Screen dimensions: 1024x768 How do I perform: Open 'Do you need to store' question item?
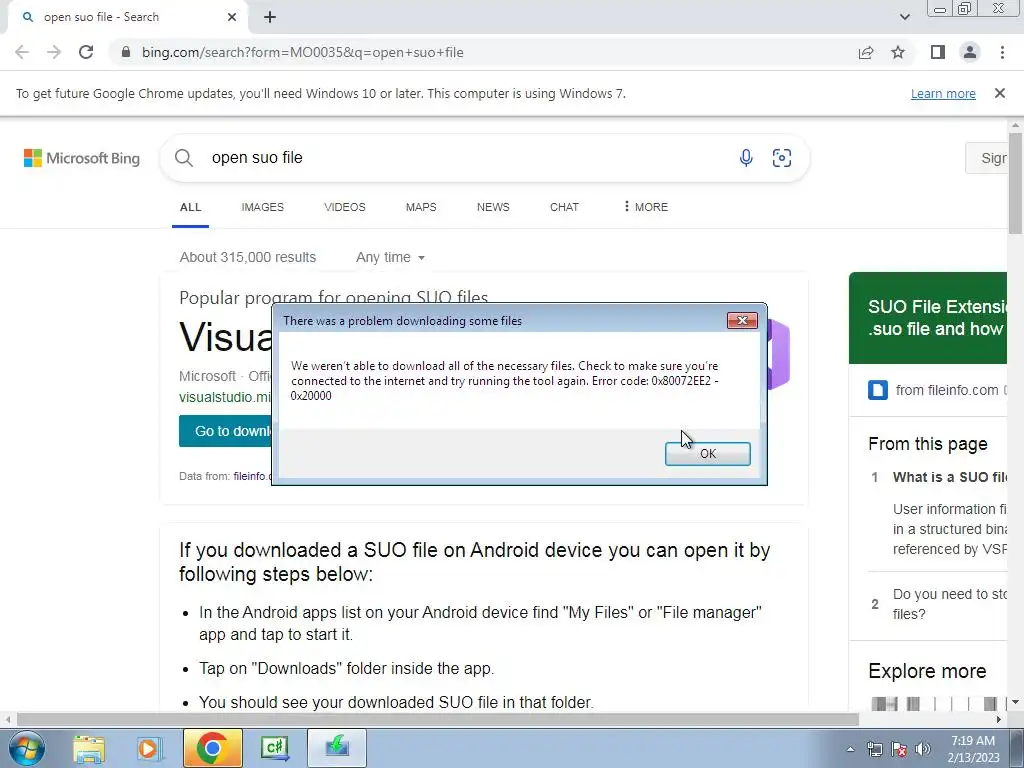[950, 604]
